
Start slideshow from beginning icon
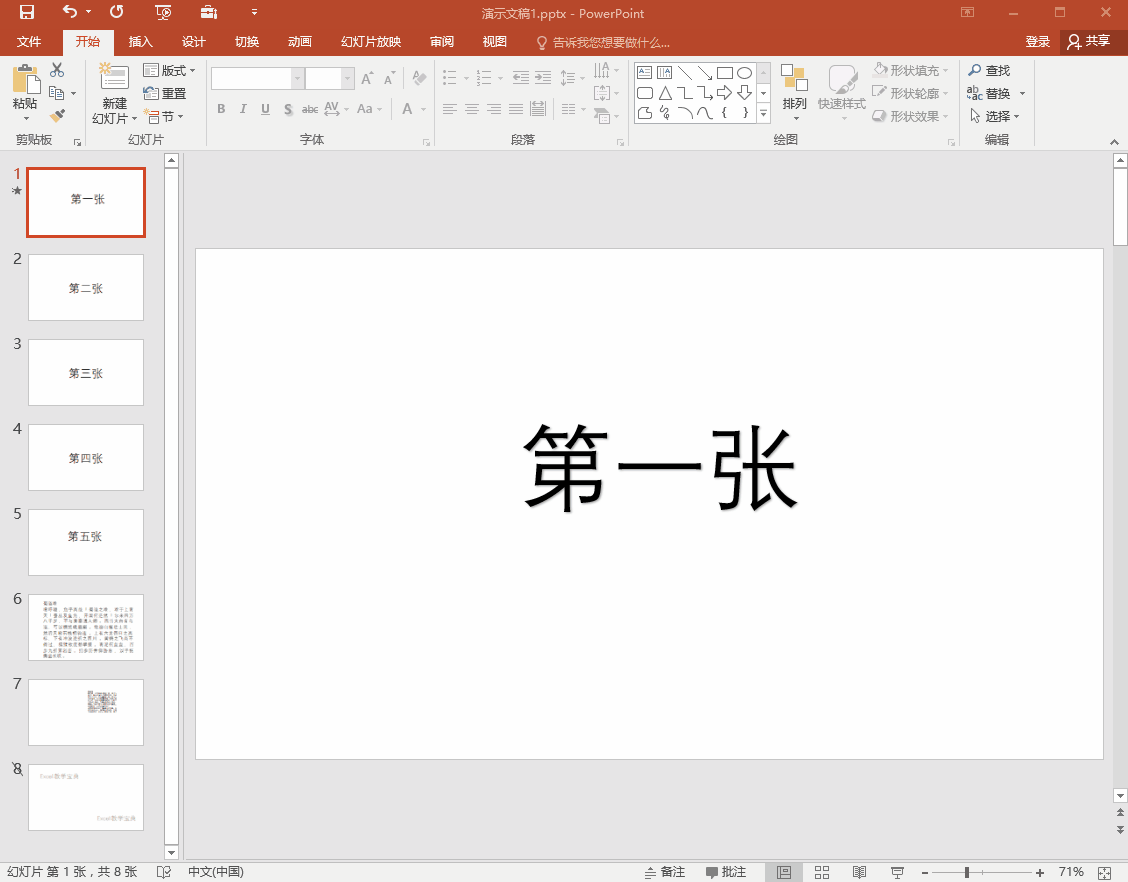[163, 12]
